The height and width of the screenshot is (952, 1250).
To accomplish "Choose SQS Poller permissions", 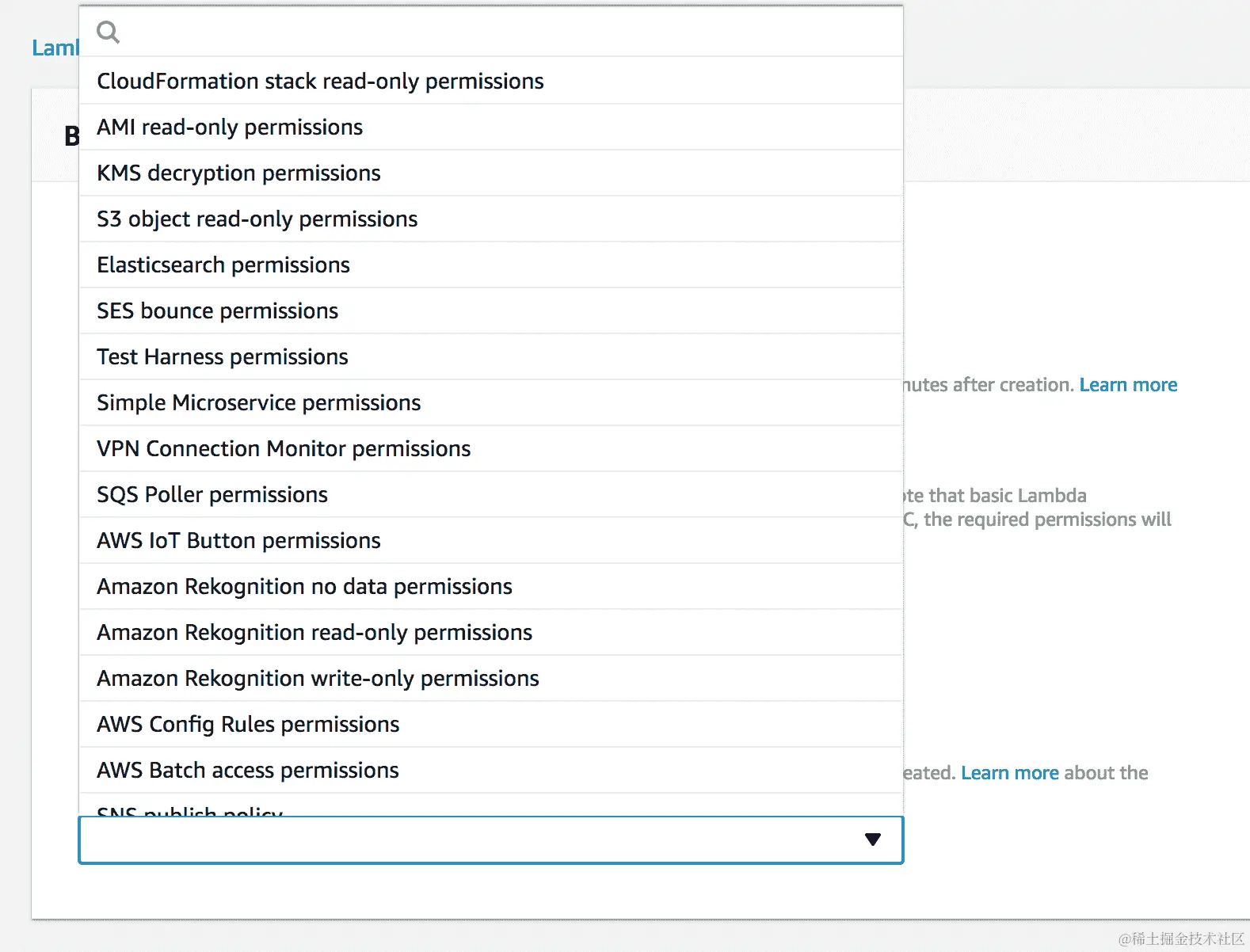I will coord(212,495).
